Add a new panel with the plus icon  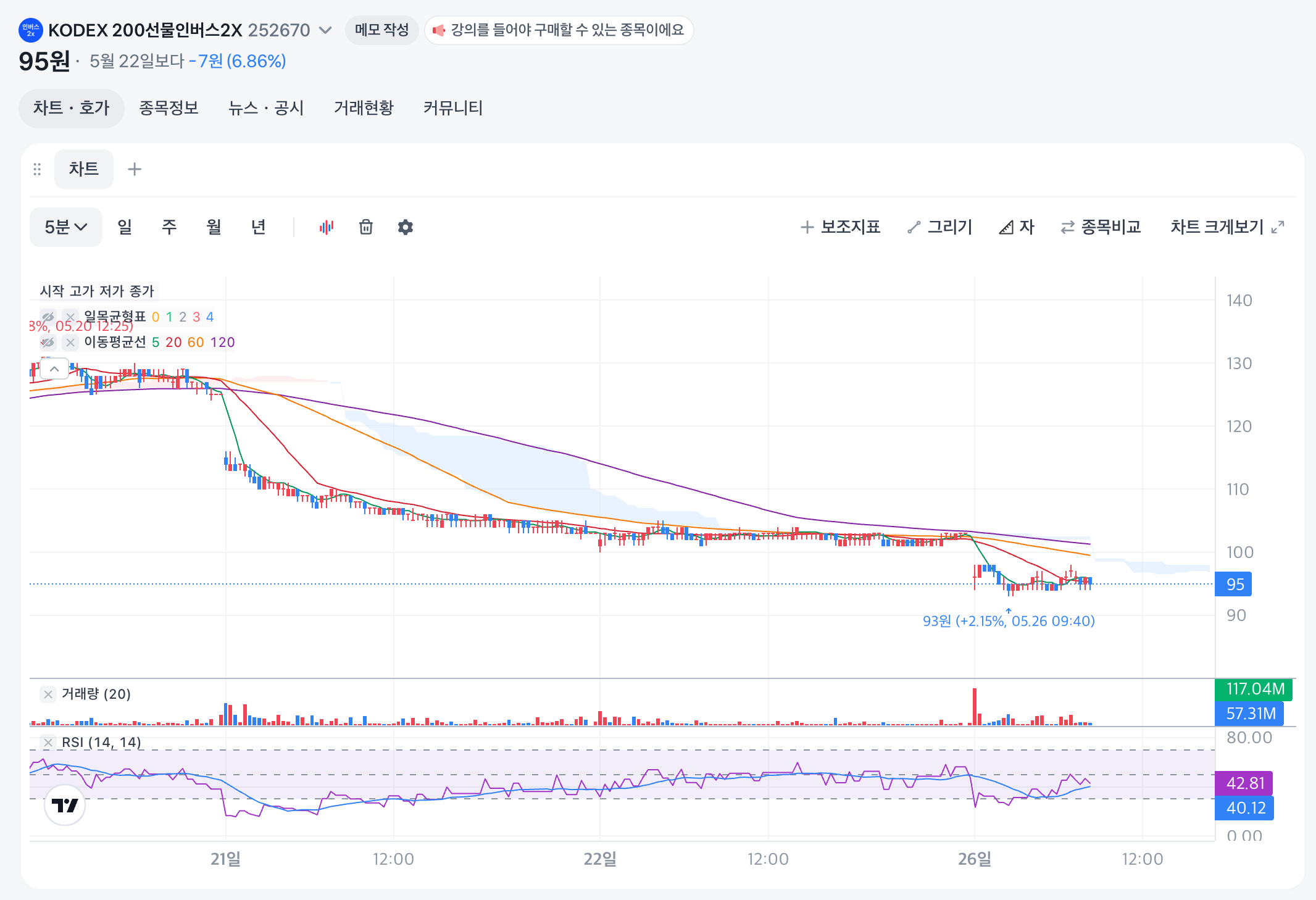(x=135, y=169)
